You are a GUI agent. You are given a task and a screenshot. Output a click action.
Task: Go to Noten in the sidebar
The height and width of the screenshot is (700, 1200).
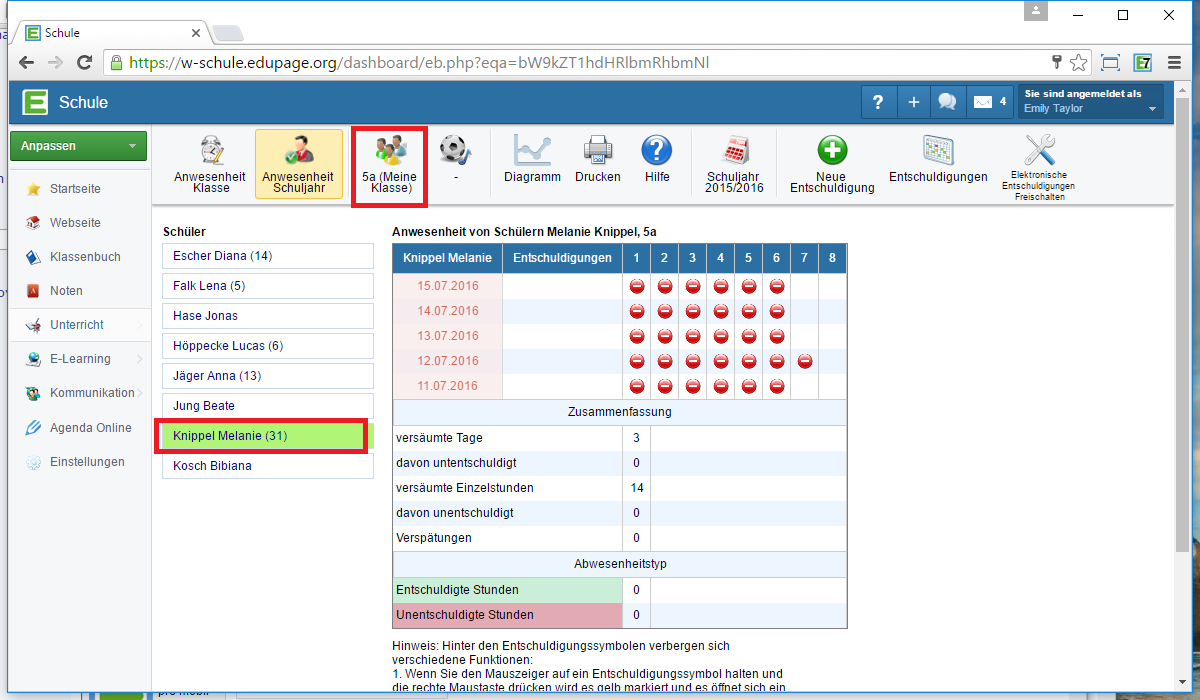coord(66,291)
